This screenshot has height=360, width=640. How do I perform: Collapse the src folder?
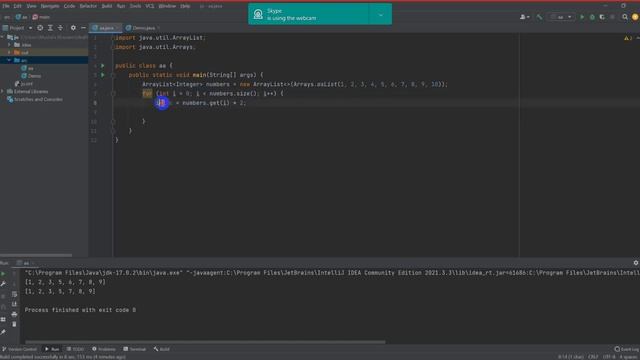coord(9,60)
